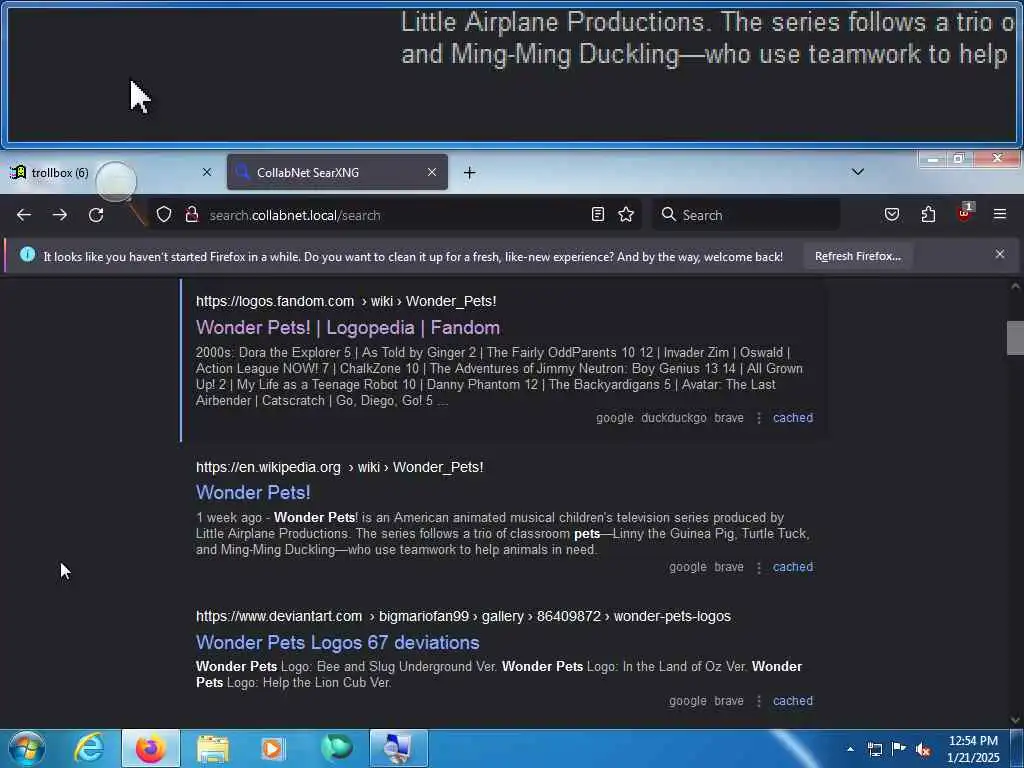The image size is (1024, 768).
Task: Focus the Firefox Search box
Action: (x=746, y=215)
